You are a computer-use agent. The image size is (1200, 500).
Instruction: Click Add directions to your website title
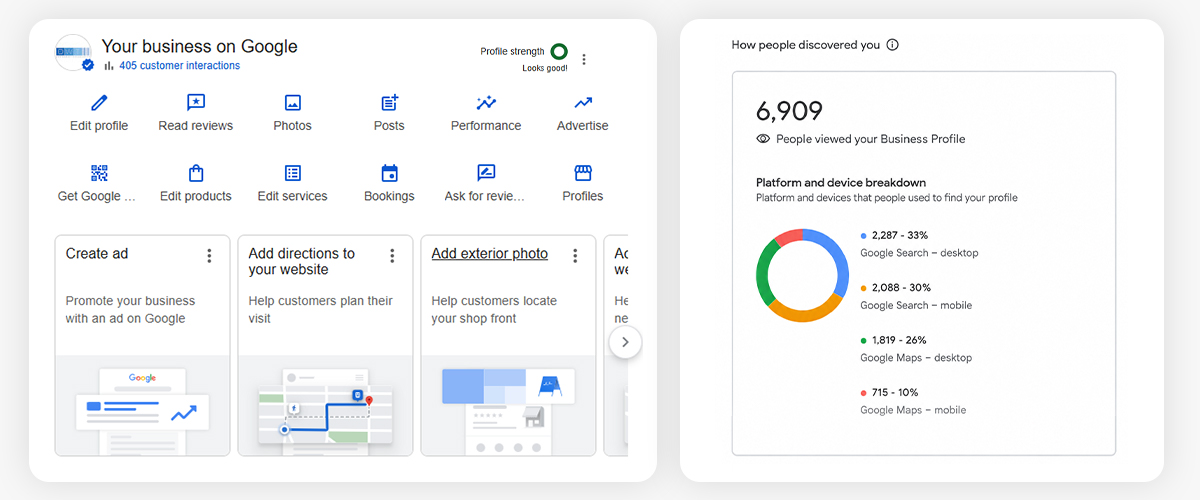[x=301, y=262]
